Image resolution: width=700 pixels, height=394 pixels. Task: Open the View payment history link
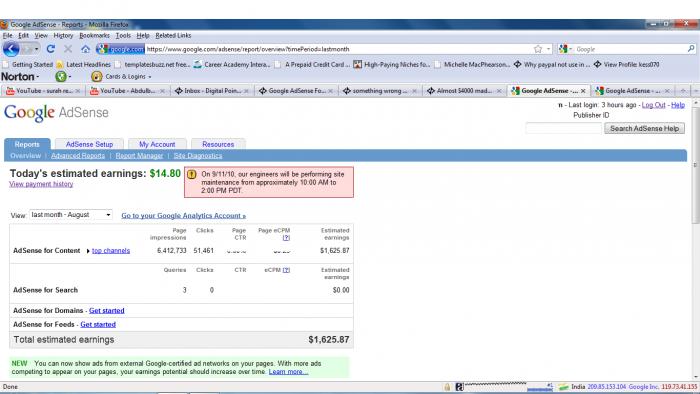[x=41, y=184]
